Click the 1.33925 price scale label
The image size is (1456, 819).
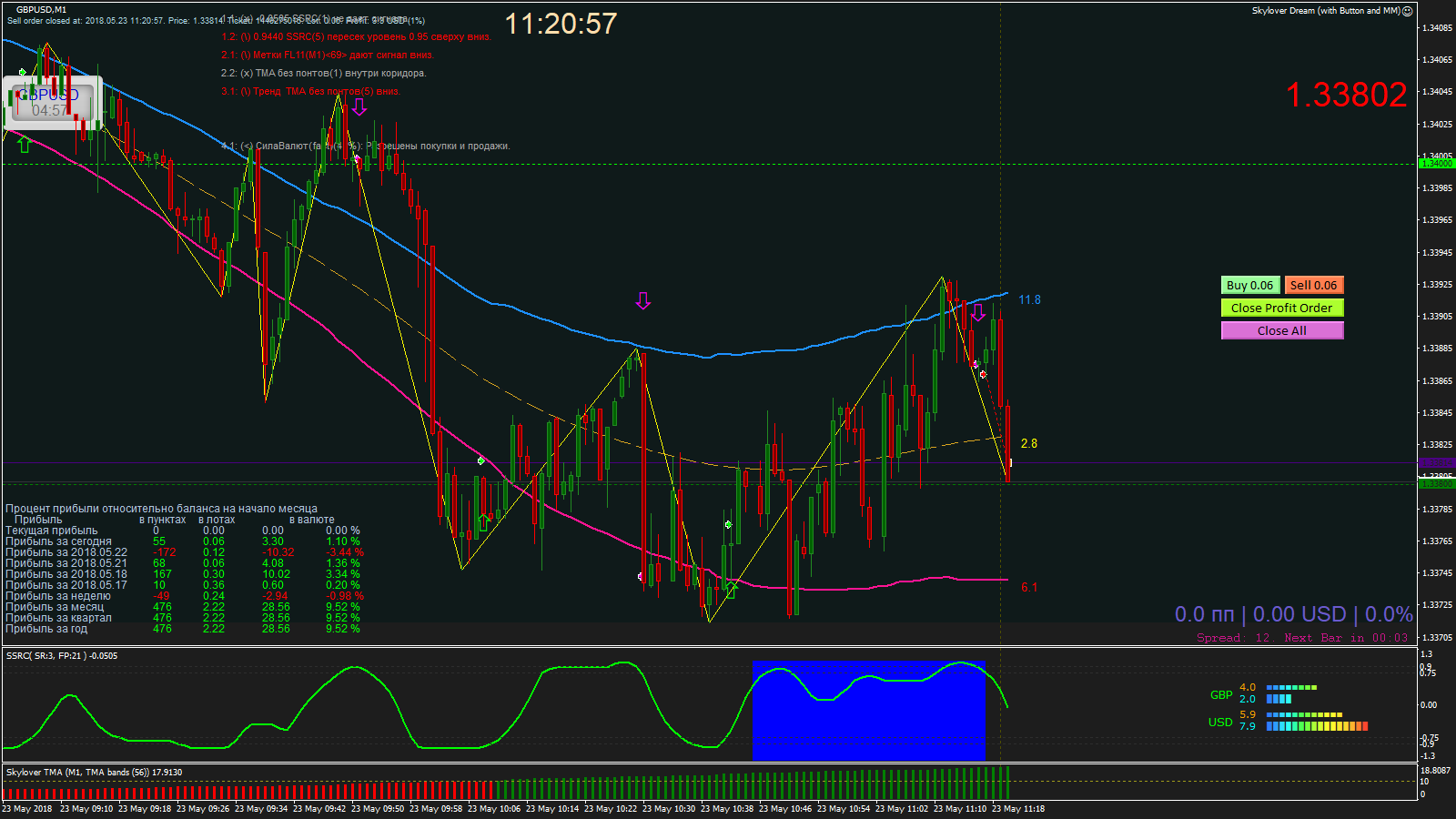[x=1438, y=284]
